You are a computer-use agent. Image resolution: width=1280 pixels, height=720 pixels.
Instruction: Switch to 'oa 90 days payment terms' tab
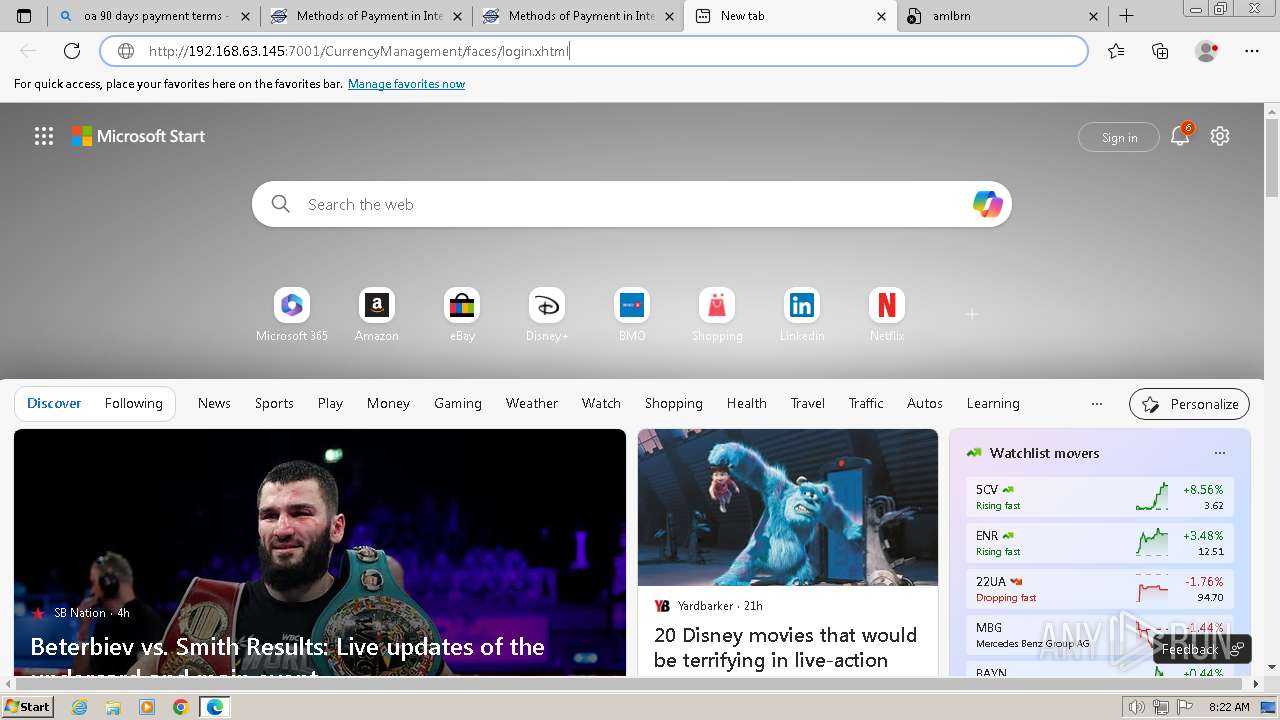point(154,16)
